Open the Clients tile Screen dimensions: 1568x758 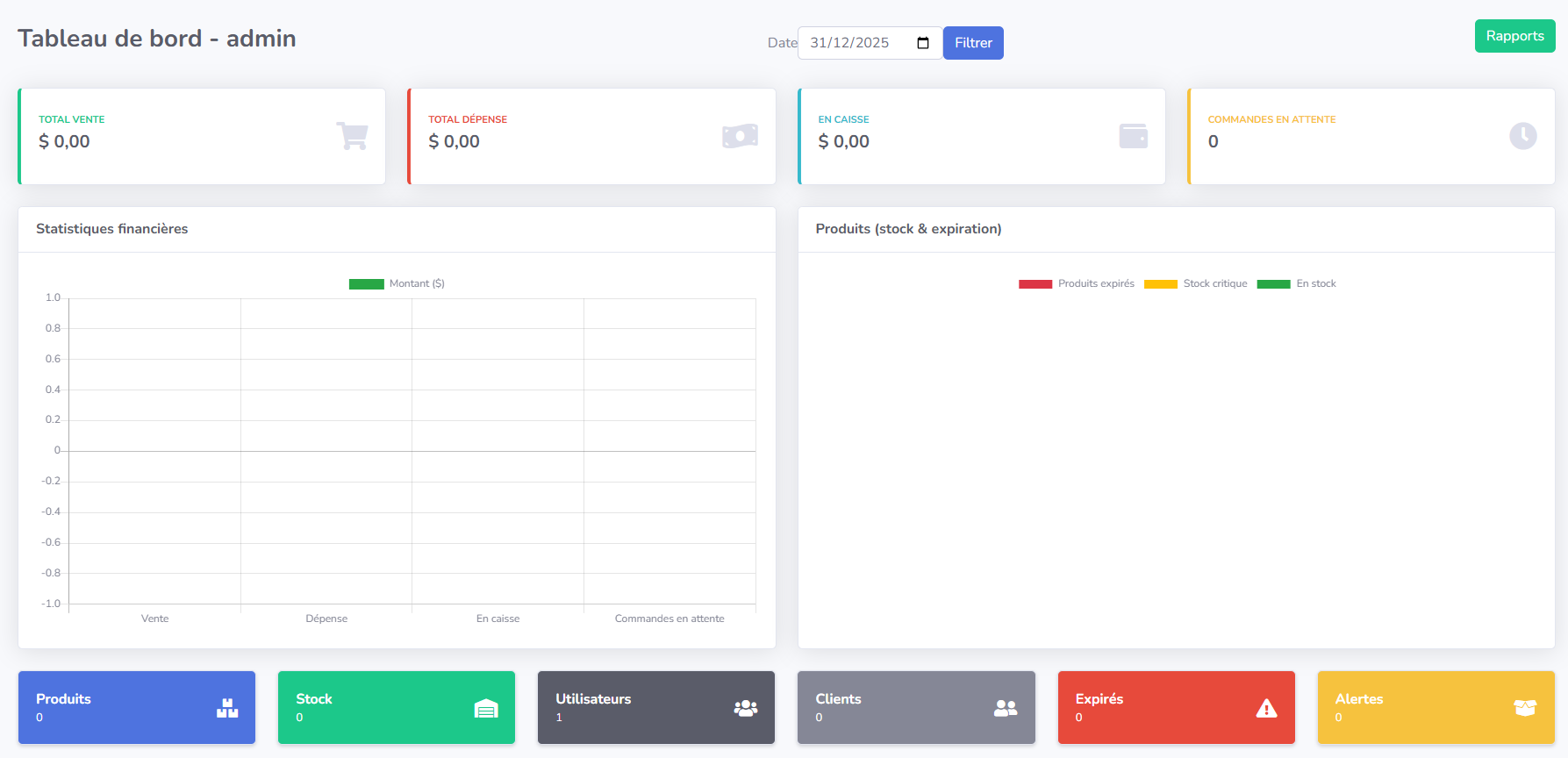pyautogui.click(x=916, y=708)
